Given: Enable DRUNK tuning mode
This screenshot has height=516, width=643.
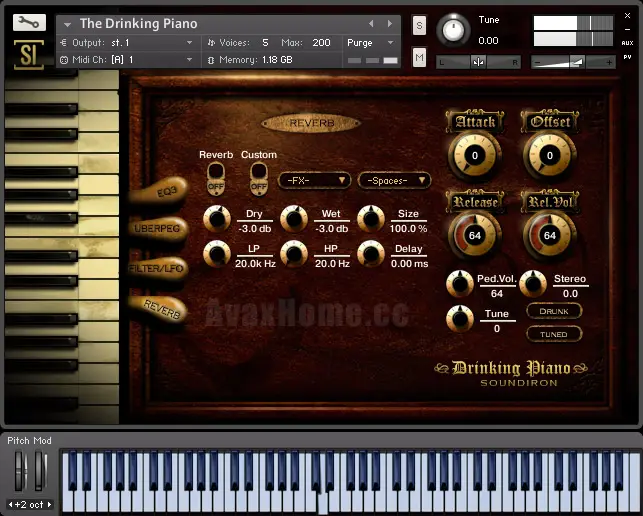Looking at the screenshot, I should coord(554,311).
